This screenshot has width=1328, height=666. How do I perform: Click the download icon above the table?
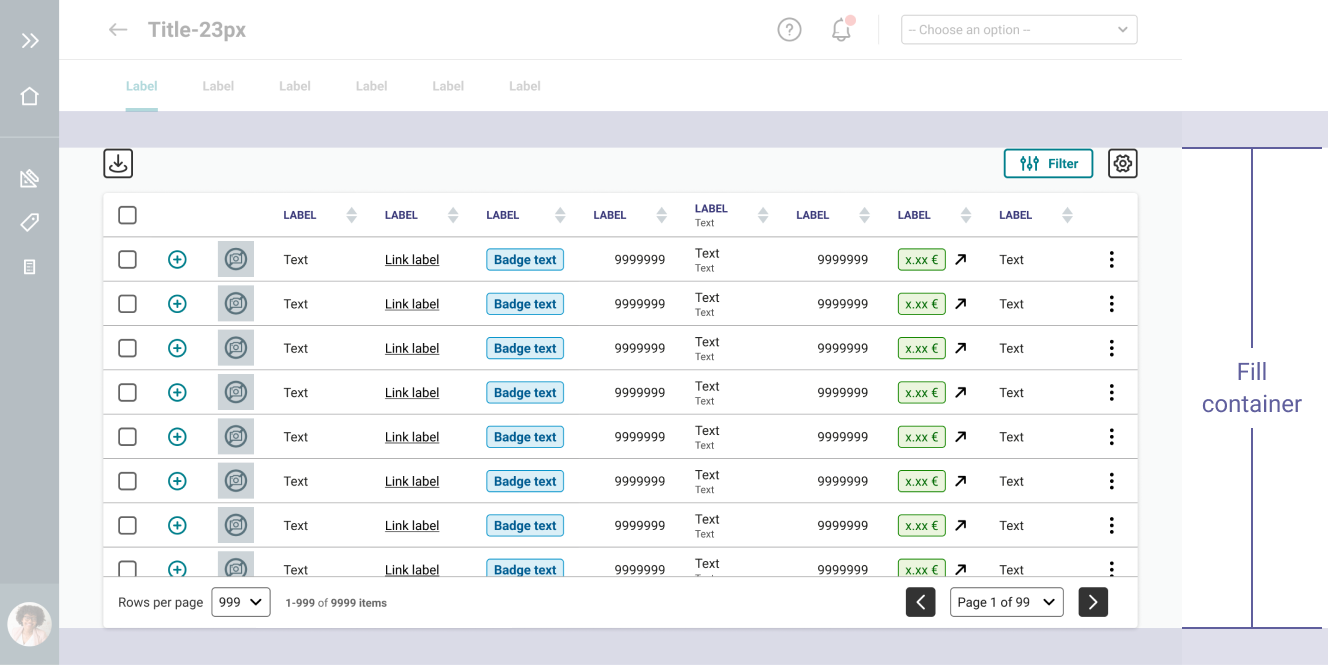(118, 163)
